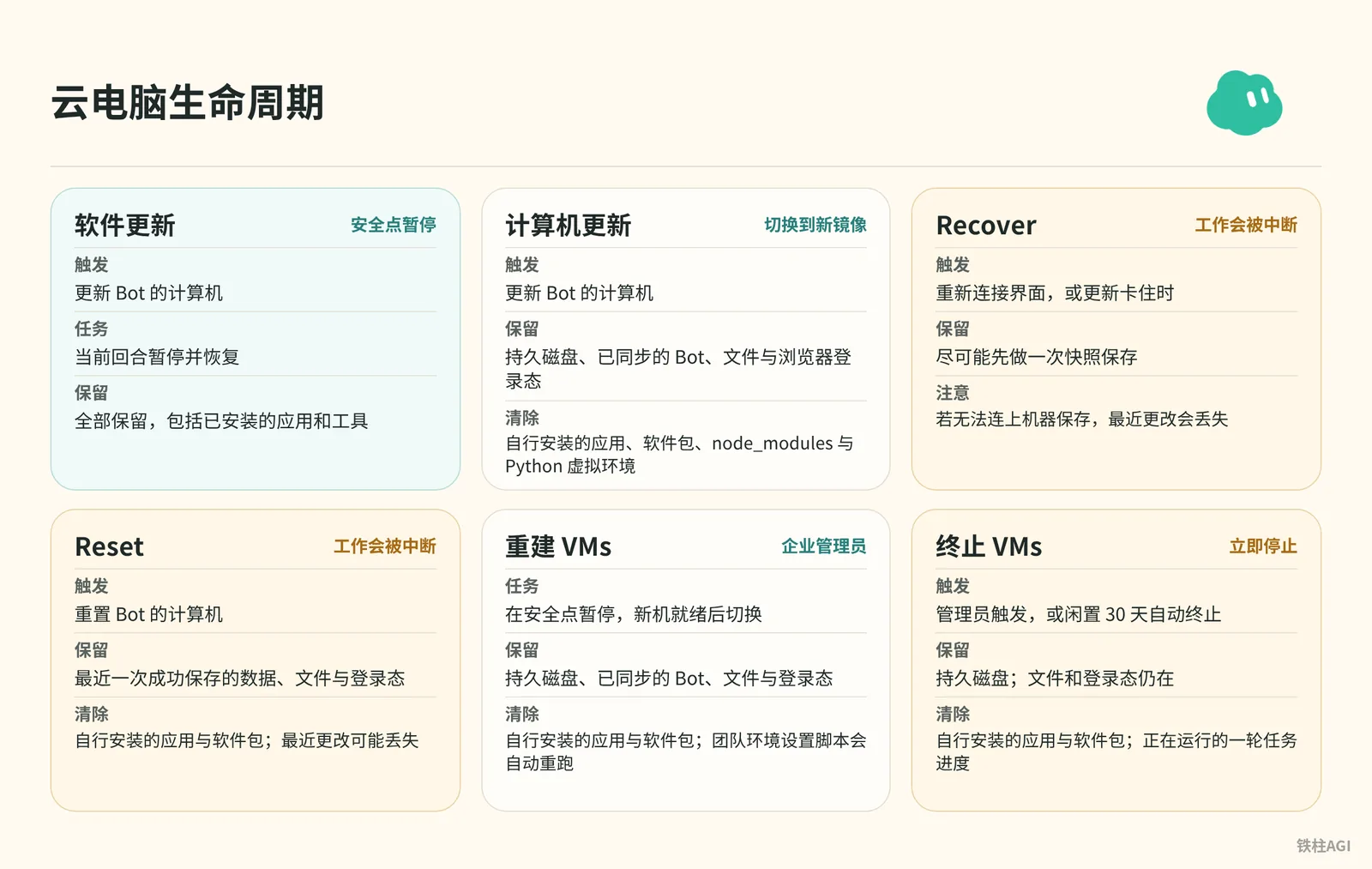Click the 切换到新镜像 tag

(x=815, y=225)
